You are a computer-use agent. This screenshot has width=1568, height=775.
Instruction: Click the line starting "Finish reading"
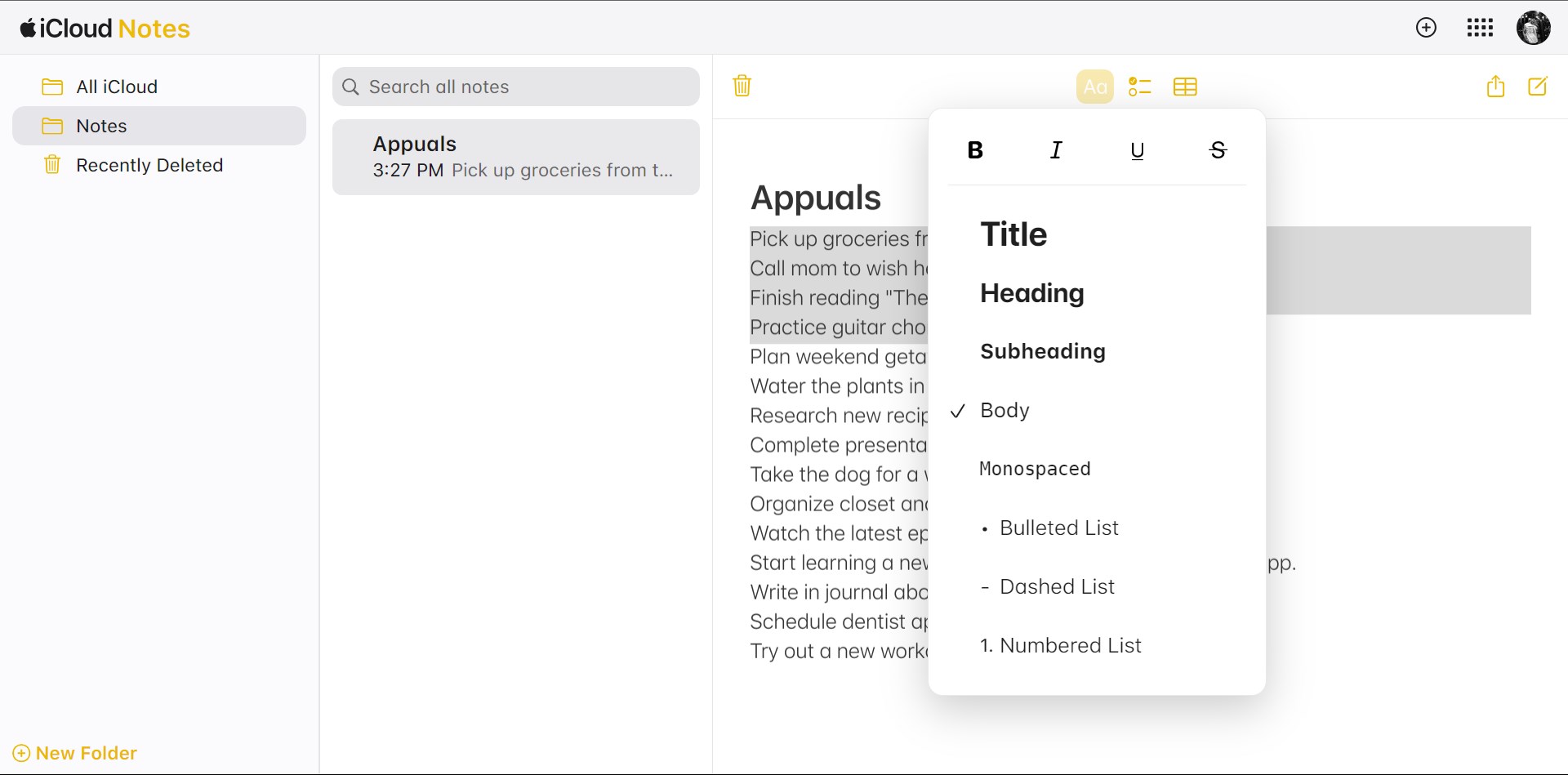point(839,298)
